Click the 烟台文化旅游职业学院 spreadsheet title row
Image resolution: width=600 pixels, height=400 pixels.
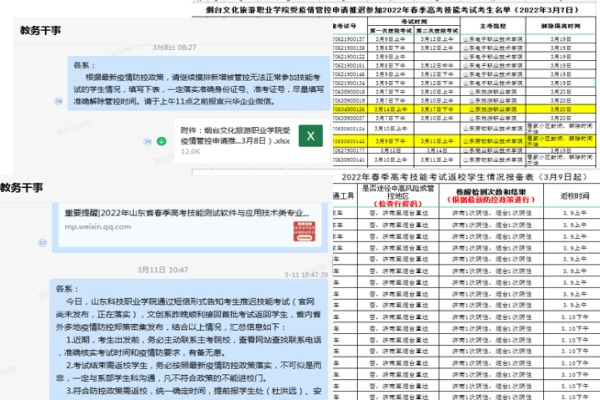point(393,10)
